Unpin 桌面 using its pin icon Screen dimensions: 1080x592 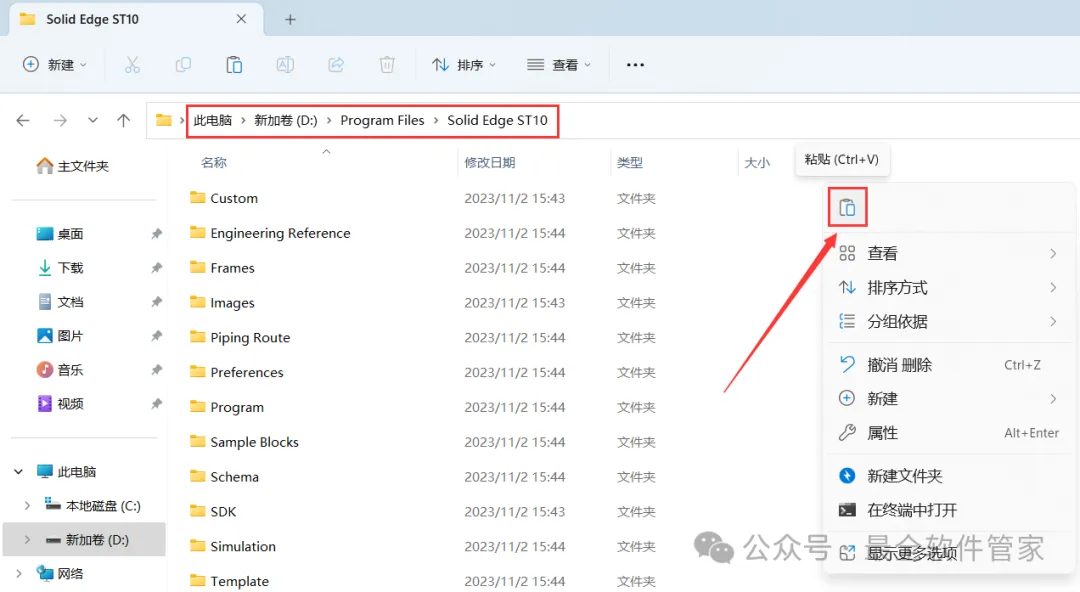tap(156, 234)
